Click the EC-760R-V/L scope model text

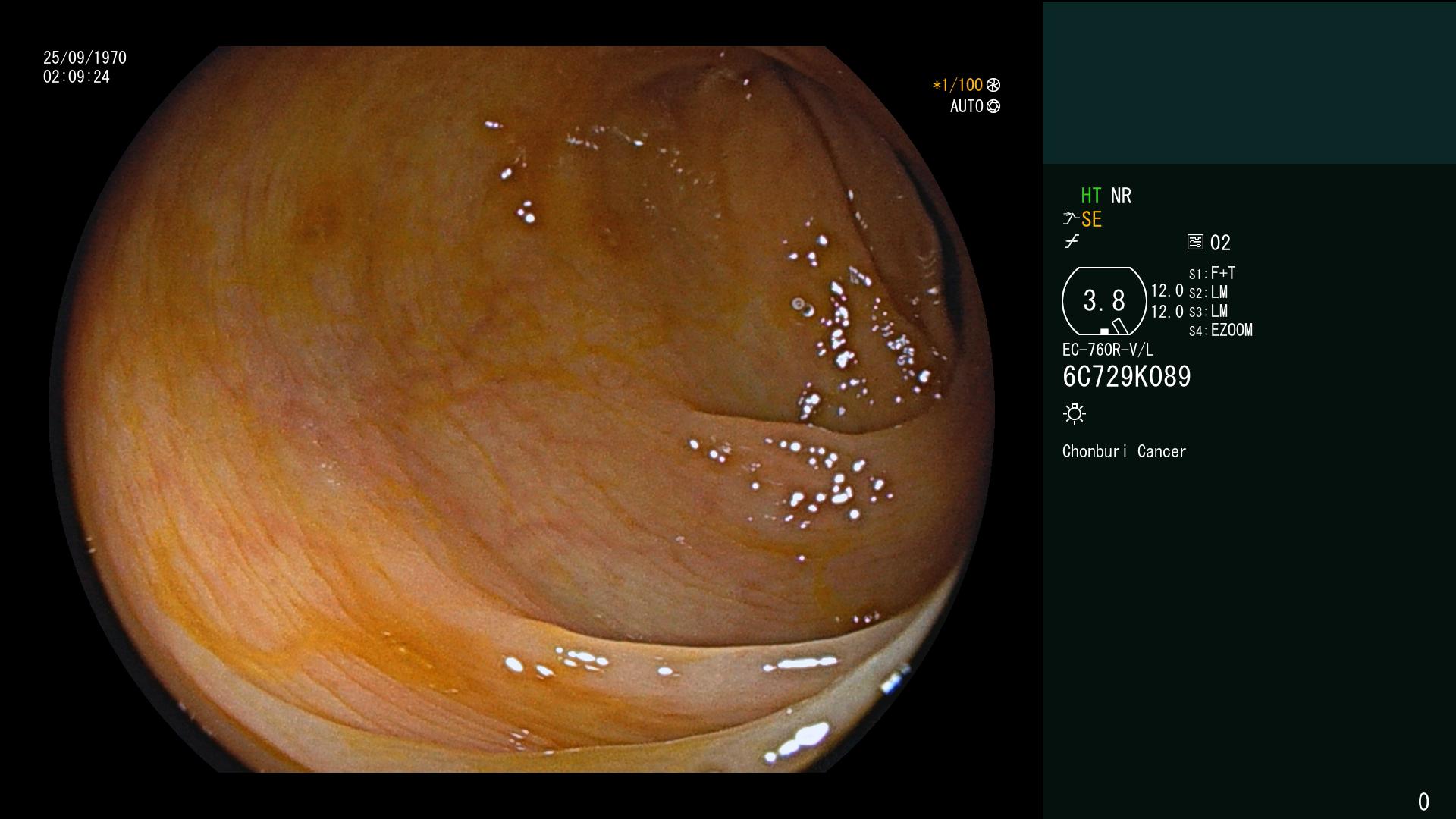1108,350
